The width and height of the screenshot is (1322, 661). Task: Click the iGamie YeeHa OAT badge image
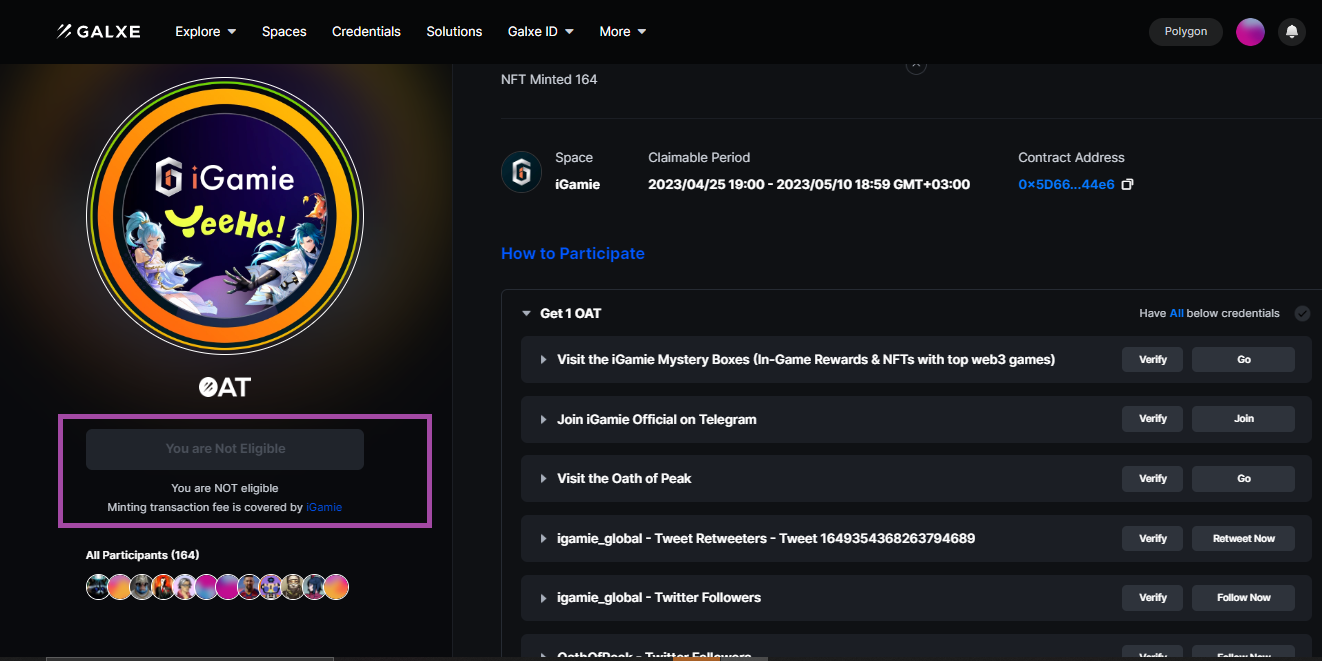225,215
